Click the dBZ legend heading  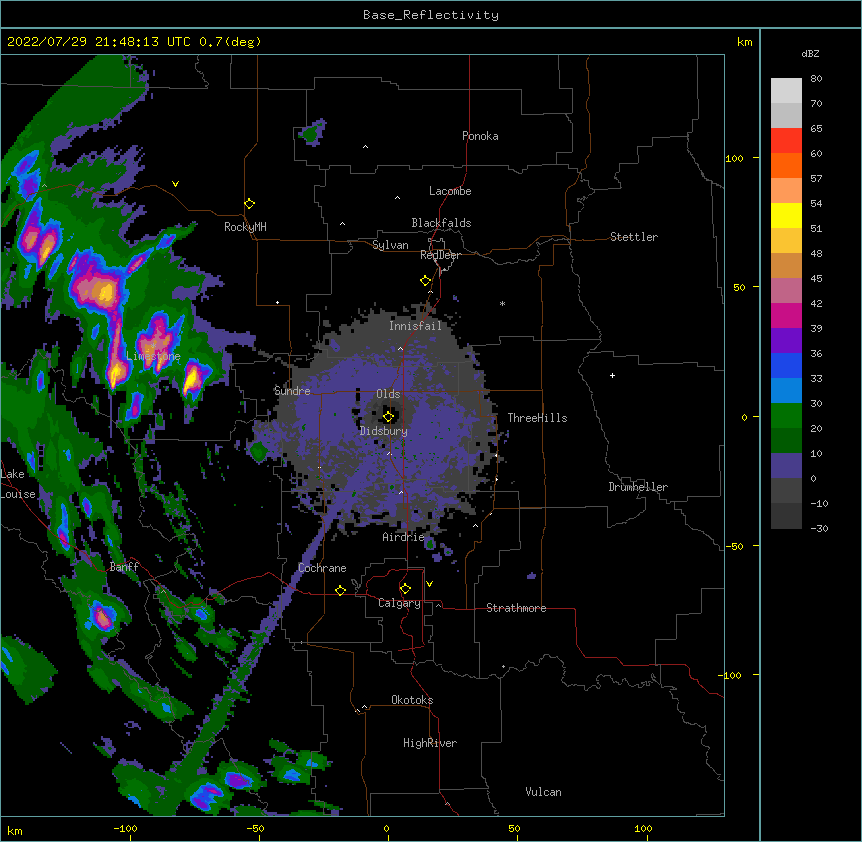pos(810,53)
